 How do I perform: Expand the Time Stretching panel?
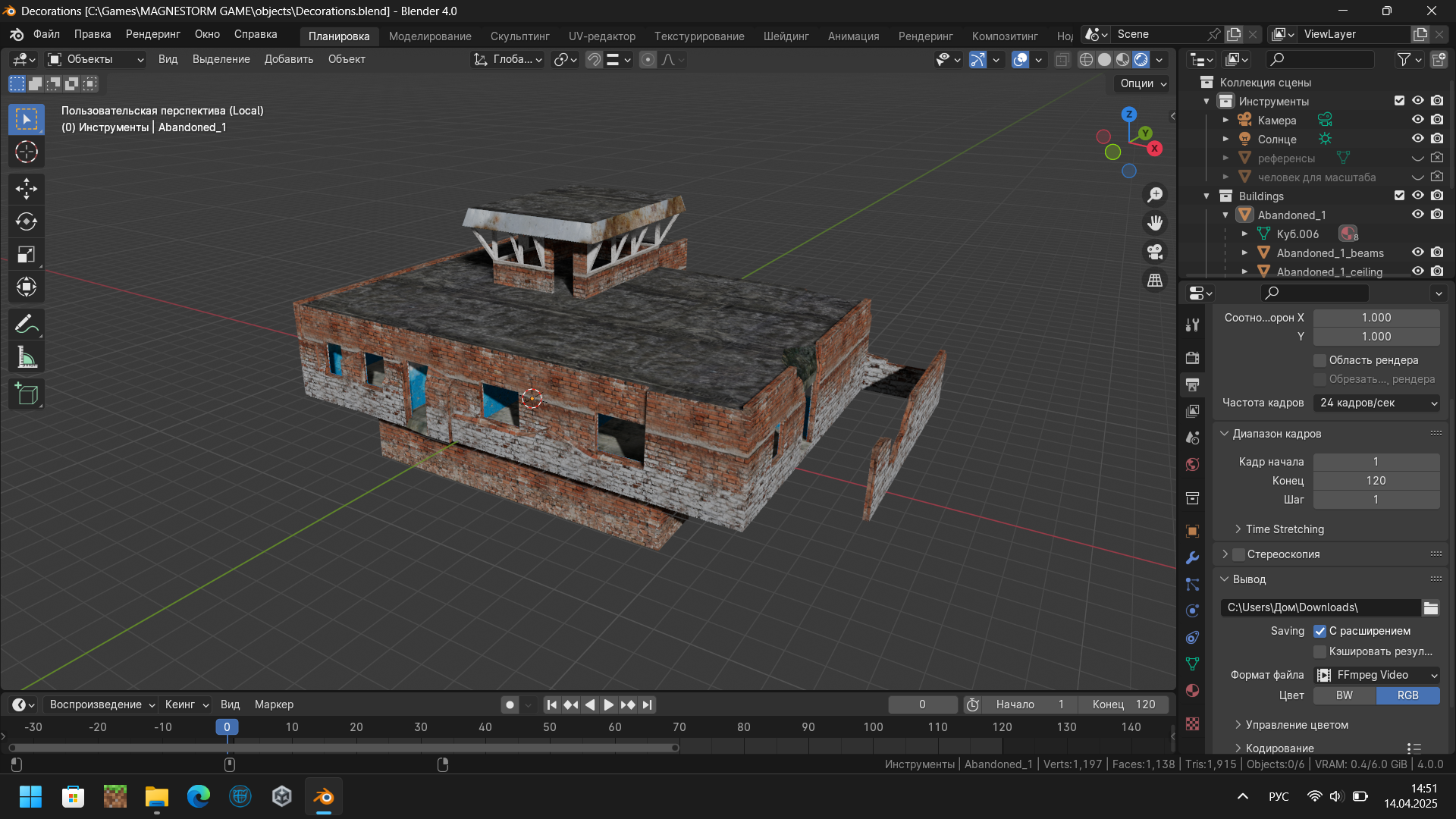point(1284,529)
